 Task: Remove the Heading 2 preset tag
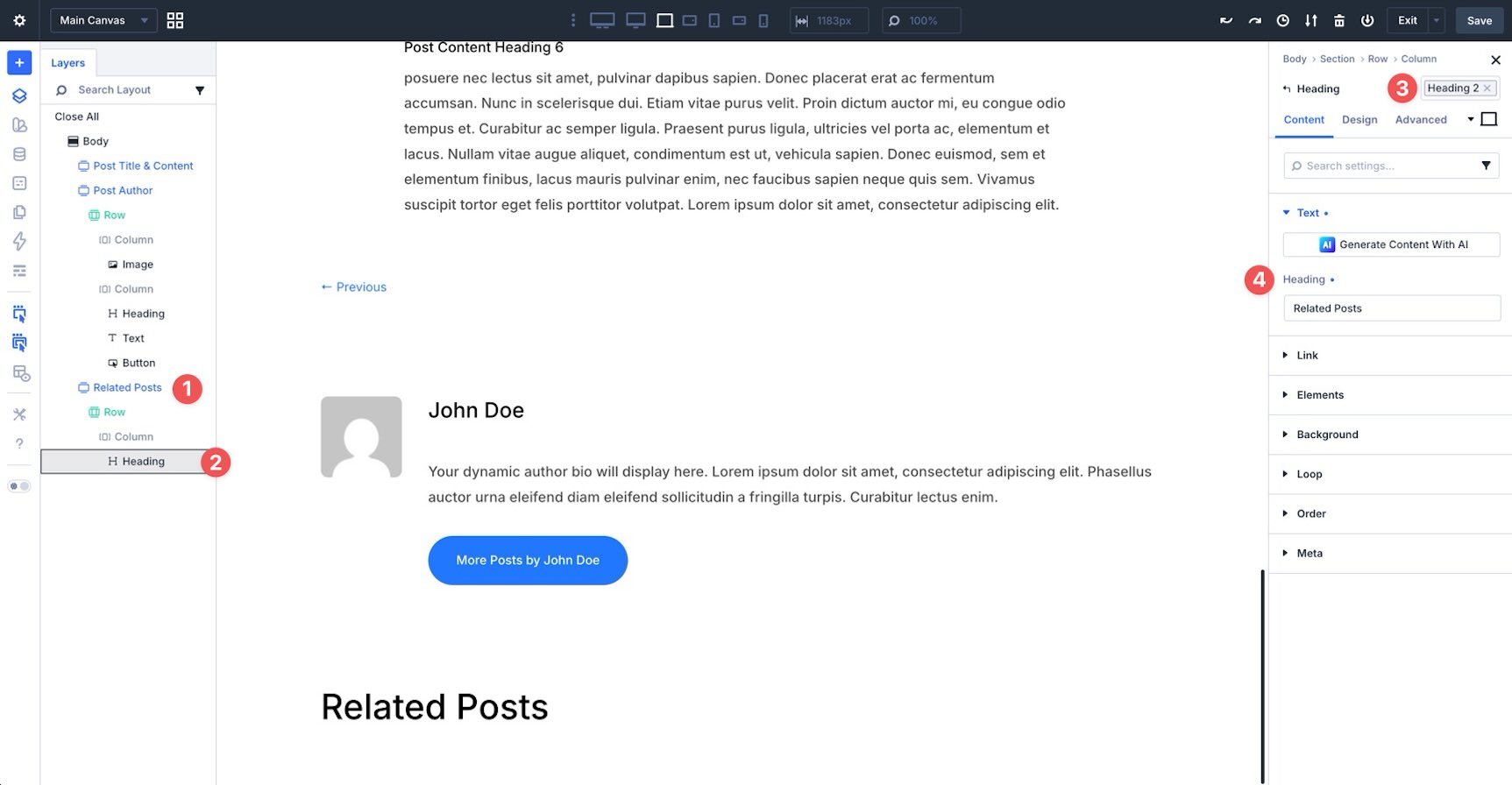pyautogui.click(x=1487, y=88)
